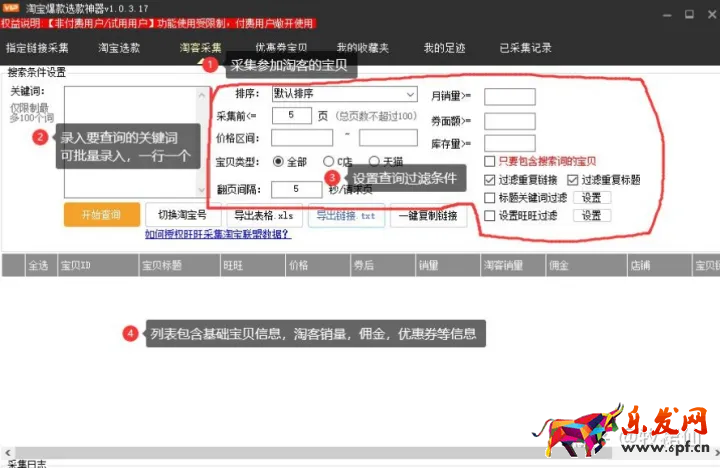Click the 宝贝ID column header
720x468 pixels.
(x=98, y=265)
